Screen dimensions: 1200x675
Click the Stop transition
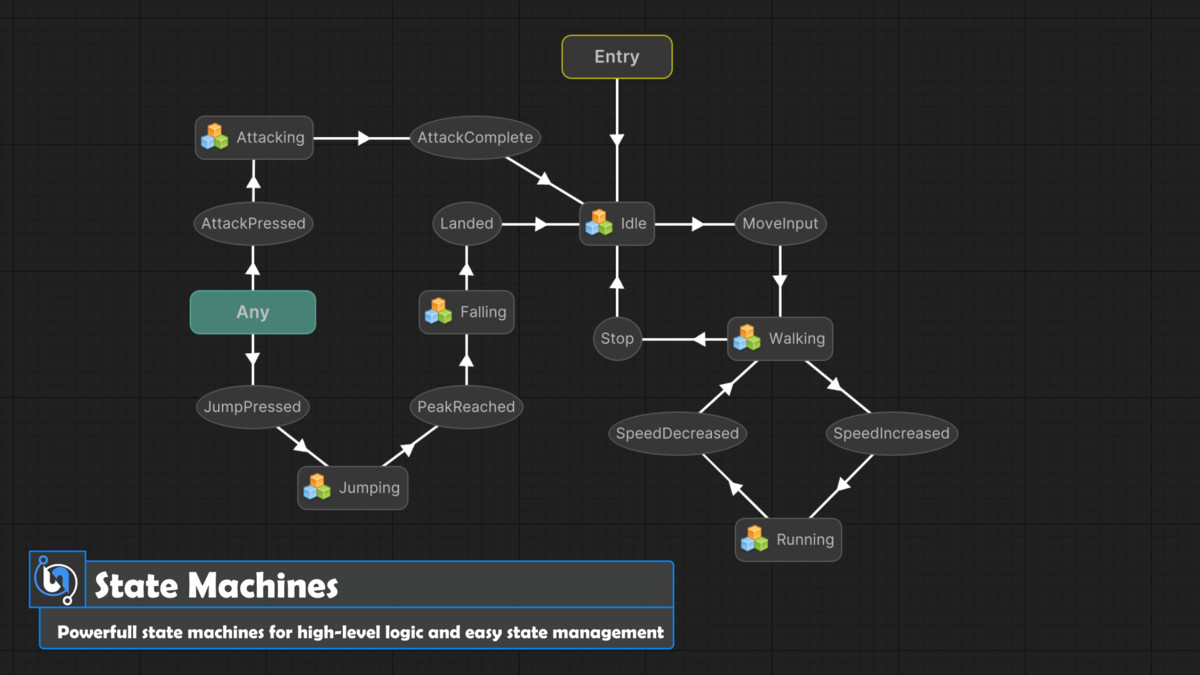617,338
